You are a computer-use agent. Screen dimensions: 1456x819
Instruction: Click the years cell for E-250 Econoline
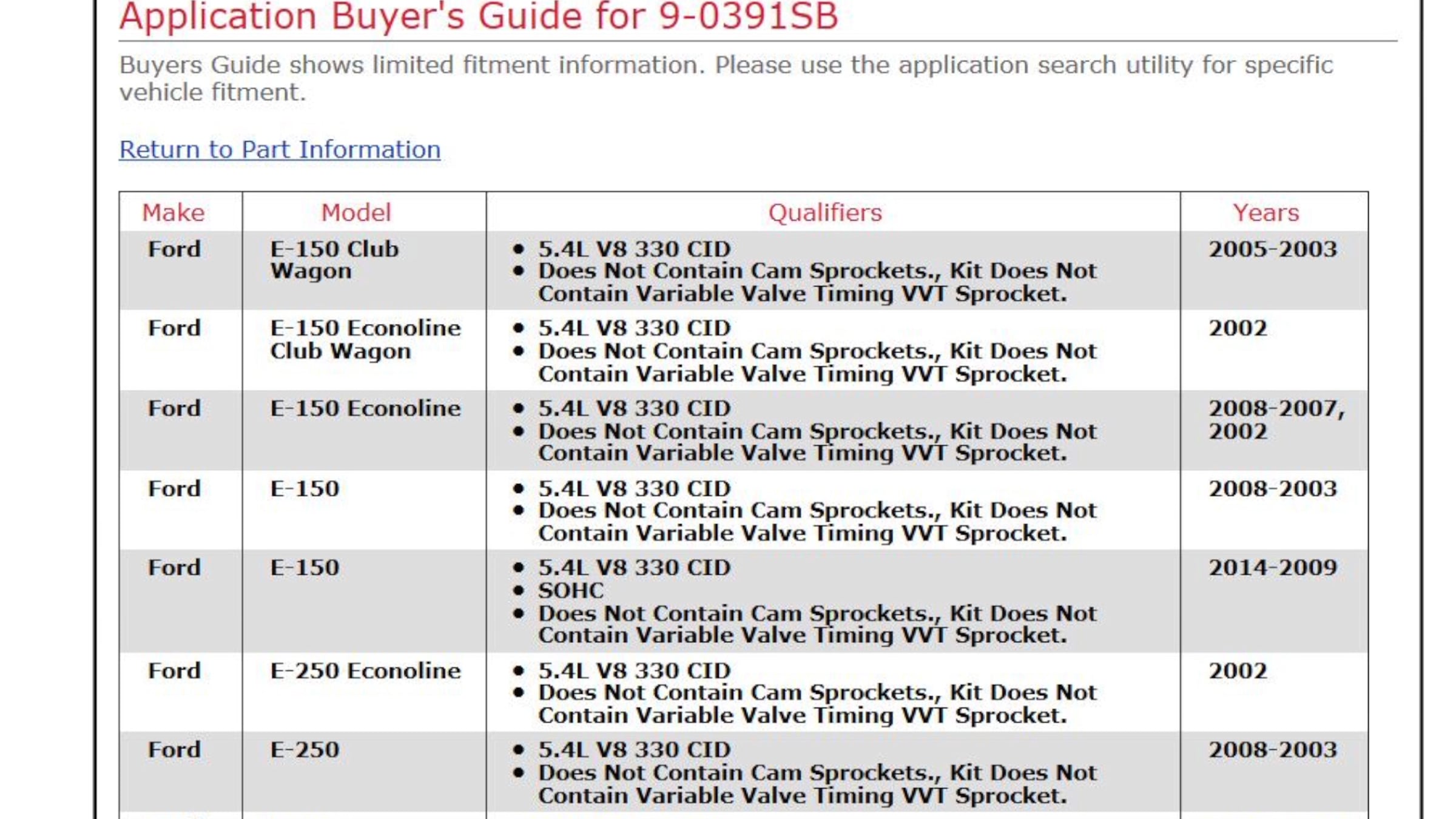1238,671
